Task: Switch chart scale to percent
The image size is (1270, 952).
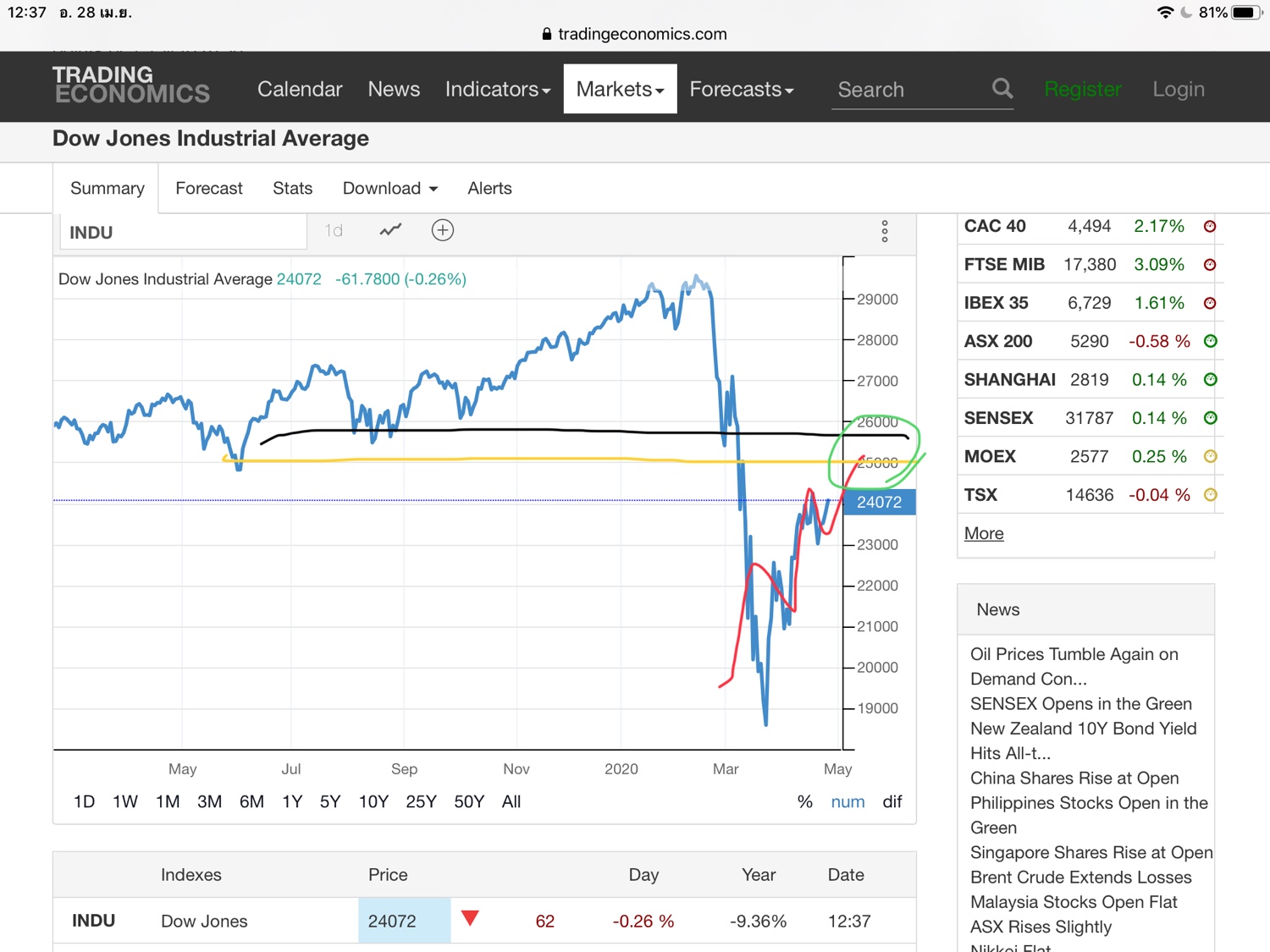Action: [804, 801]
